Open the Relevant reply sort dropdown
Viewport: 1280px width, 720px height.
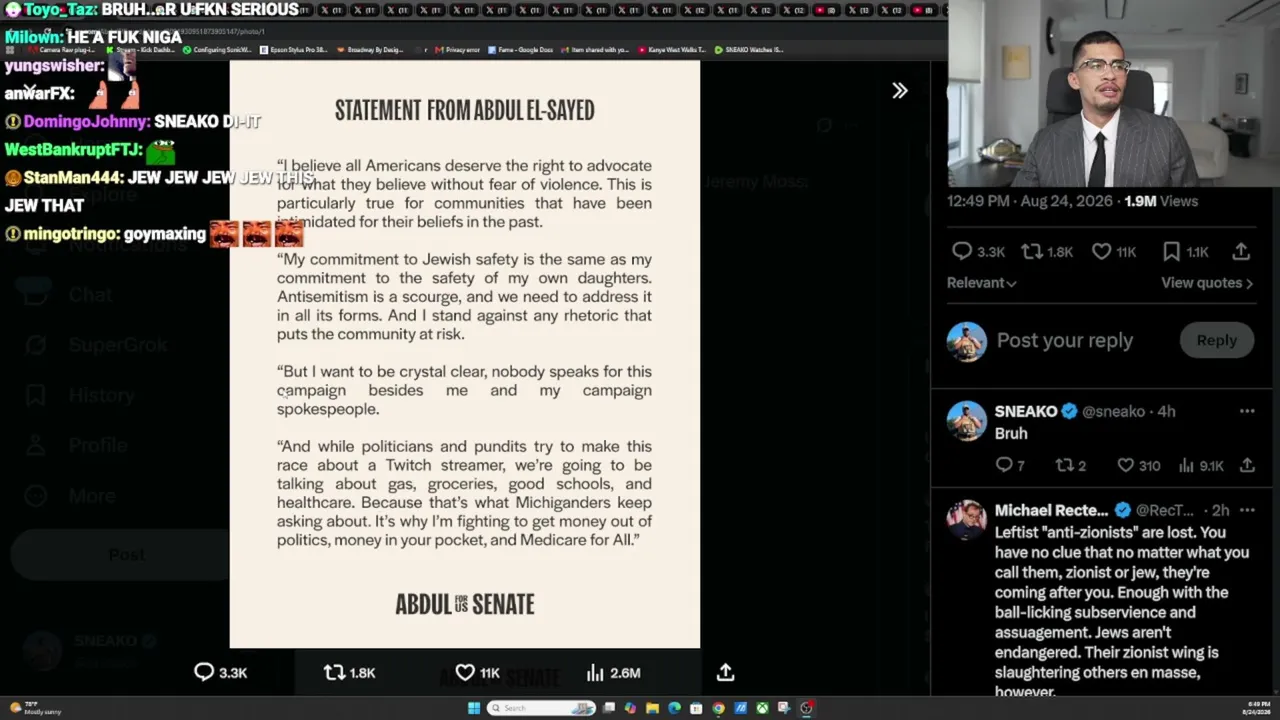tap(981, 283)
